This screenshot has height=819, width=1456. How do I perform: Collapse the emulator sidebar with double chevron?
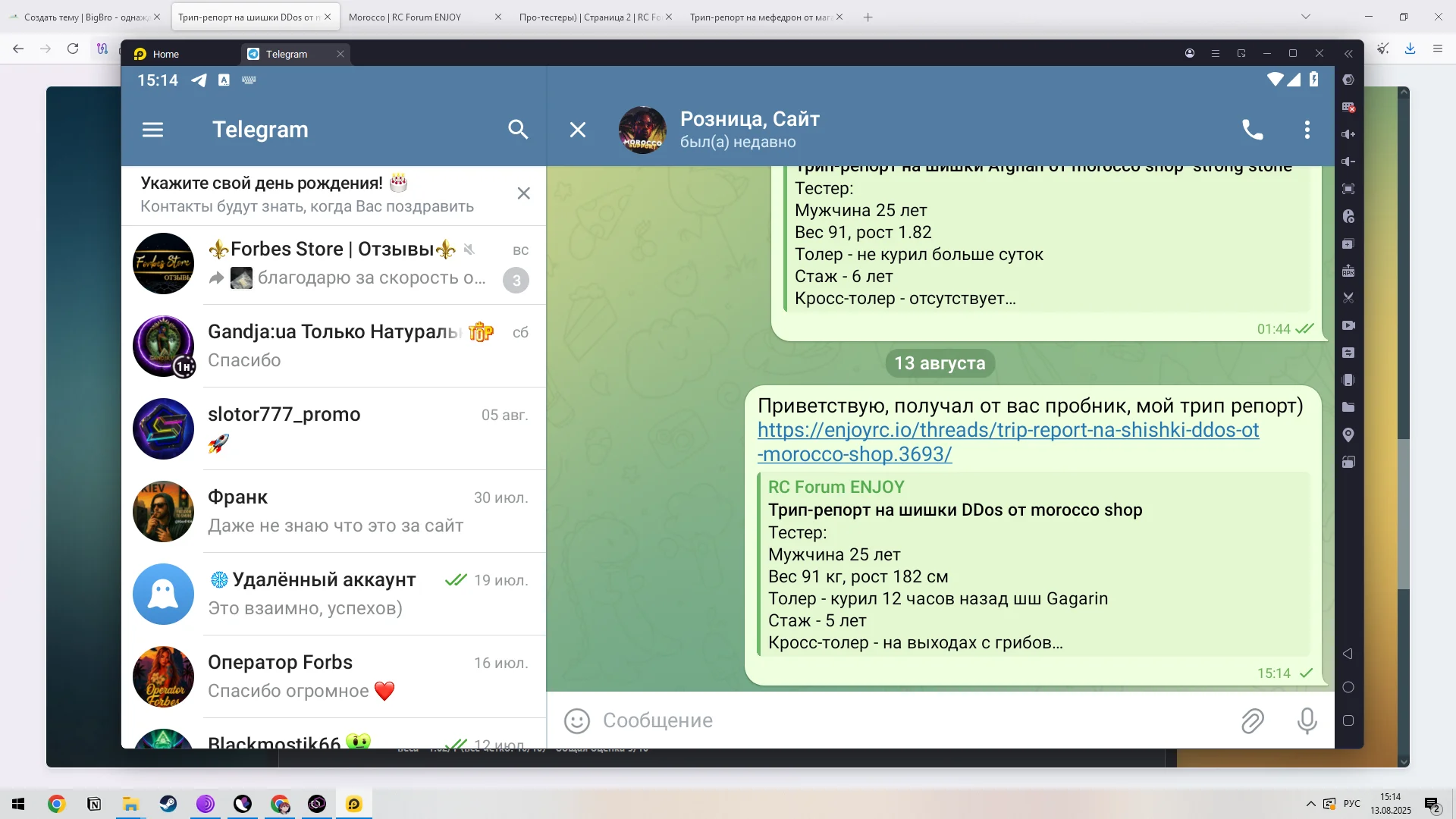(x=1348, y=53)
